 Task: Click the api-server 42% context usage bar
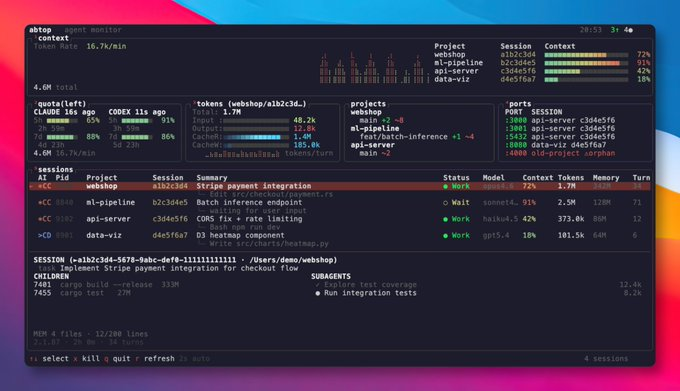586,72
